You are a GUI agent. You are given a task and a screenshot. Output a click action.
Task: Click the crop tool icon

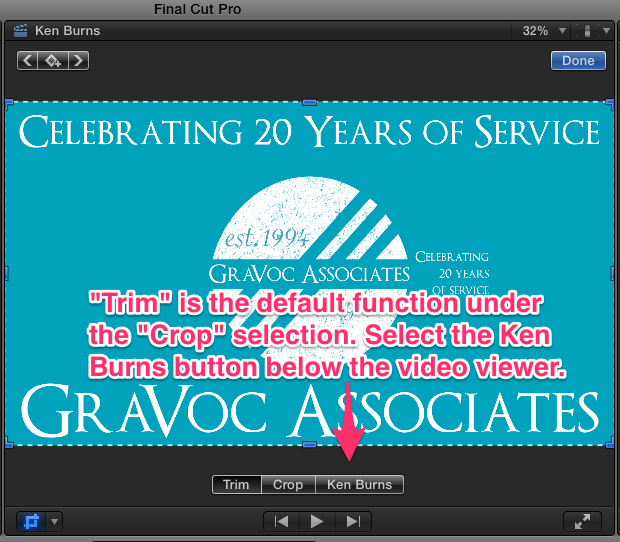31,521
